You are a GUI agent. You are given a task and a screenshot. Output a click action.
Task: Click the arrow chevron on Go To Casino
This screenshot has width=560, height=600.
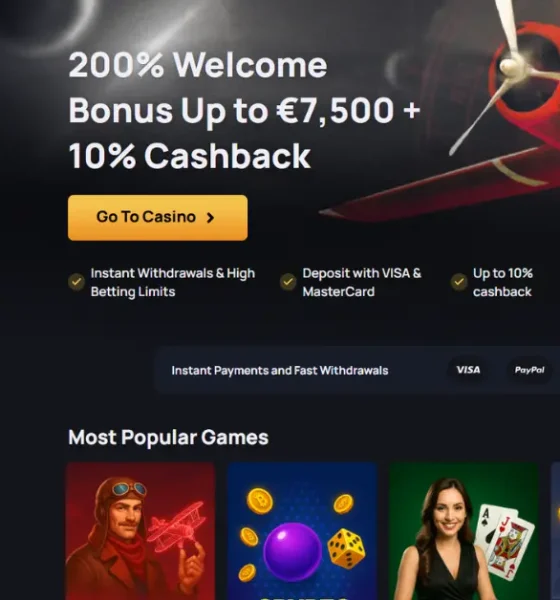tap(210, 218)
